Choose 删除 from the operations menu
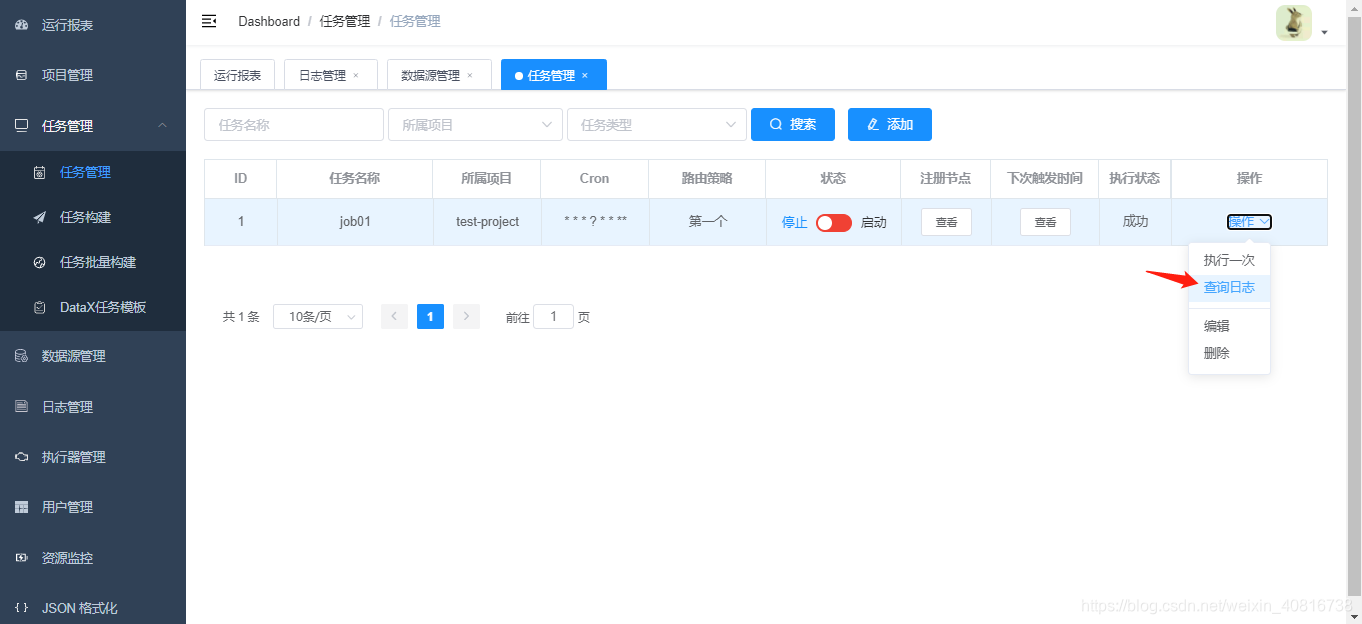Viewport: 1362px width, 624px height. 1229,353
